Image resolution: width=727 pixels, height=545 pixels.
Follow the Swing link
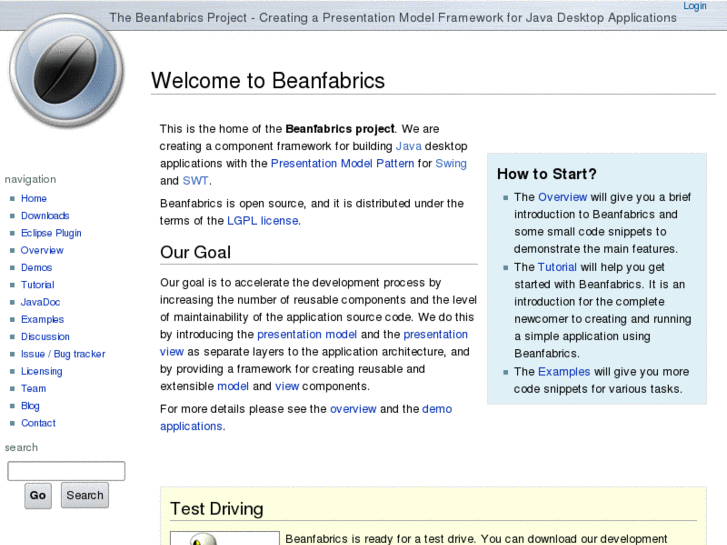(x=451, y=164)
